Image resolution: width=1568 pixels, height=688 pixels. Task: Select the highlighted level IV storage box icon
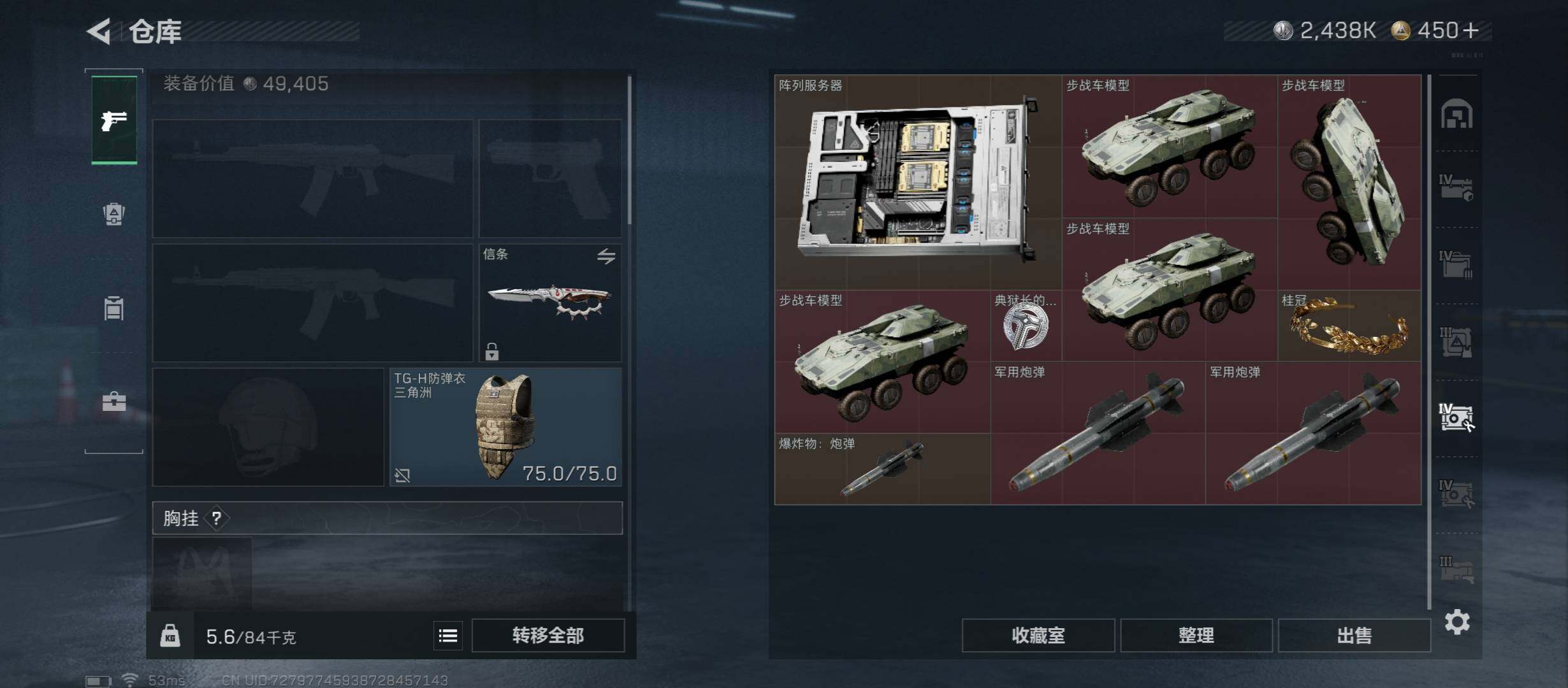point(1456,417)
